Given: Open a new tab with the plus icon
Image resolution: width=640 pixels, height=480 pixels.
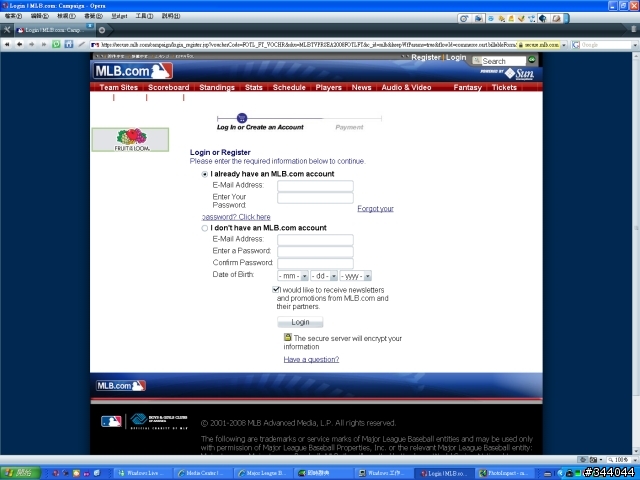Looking at the screenshot, I should pyautogui.click(x=102, y=30).
